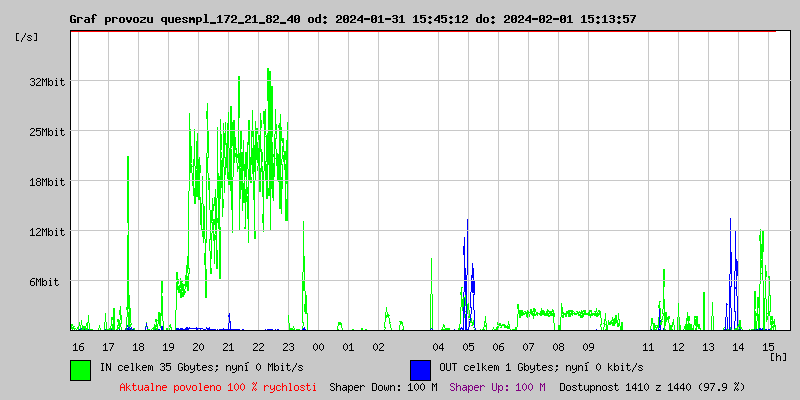Click the 25Mbit y-axis label
The image size is (800, 400).
click(x=47, y=132)
